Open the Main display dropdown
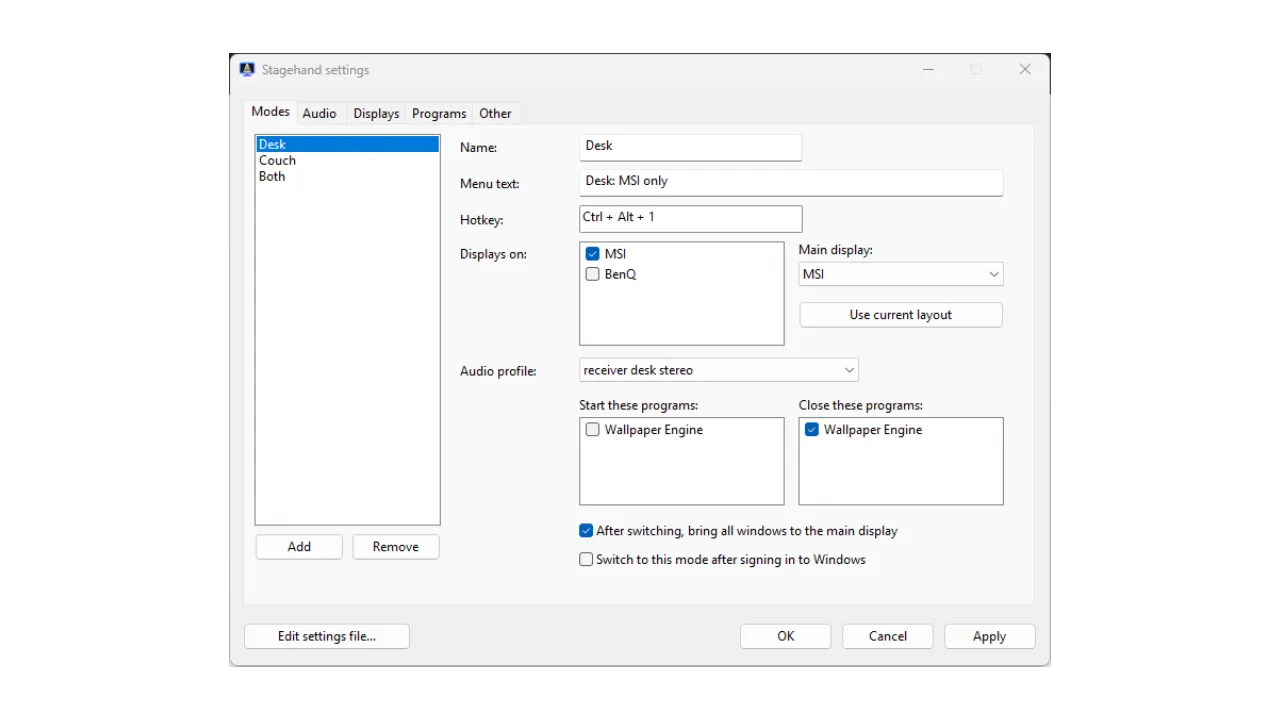The height and width of the screenshot is (720, 1280). pos(901,274)
